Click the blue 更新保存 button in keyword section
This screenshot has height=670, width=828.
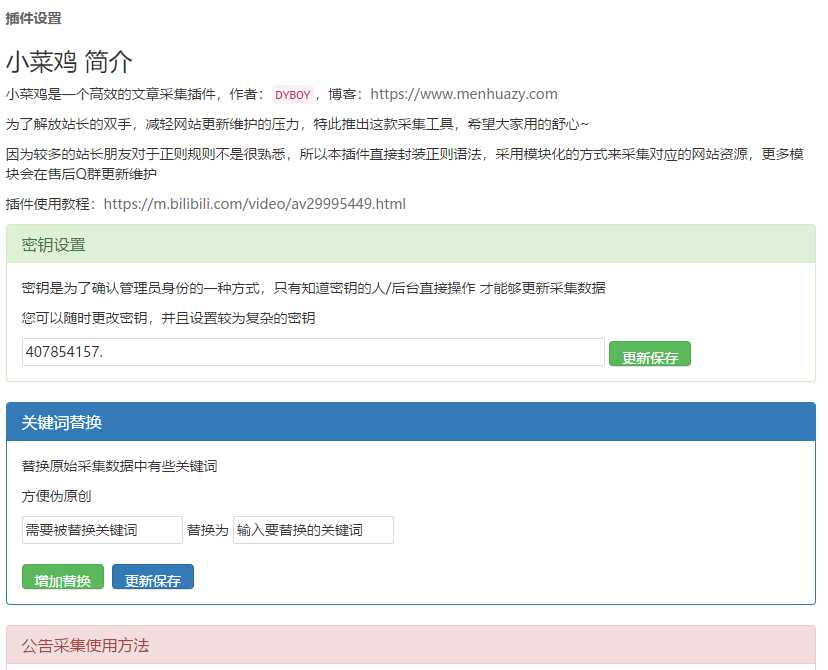click(x=152, y=576)
